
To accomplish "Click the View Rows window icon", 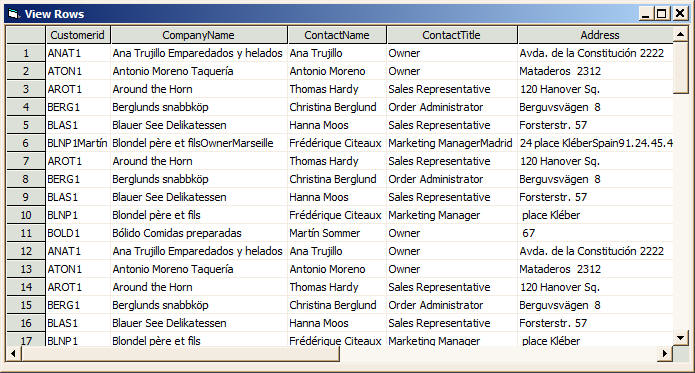I will (x=14, y=14).
